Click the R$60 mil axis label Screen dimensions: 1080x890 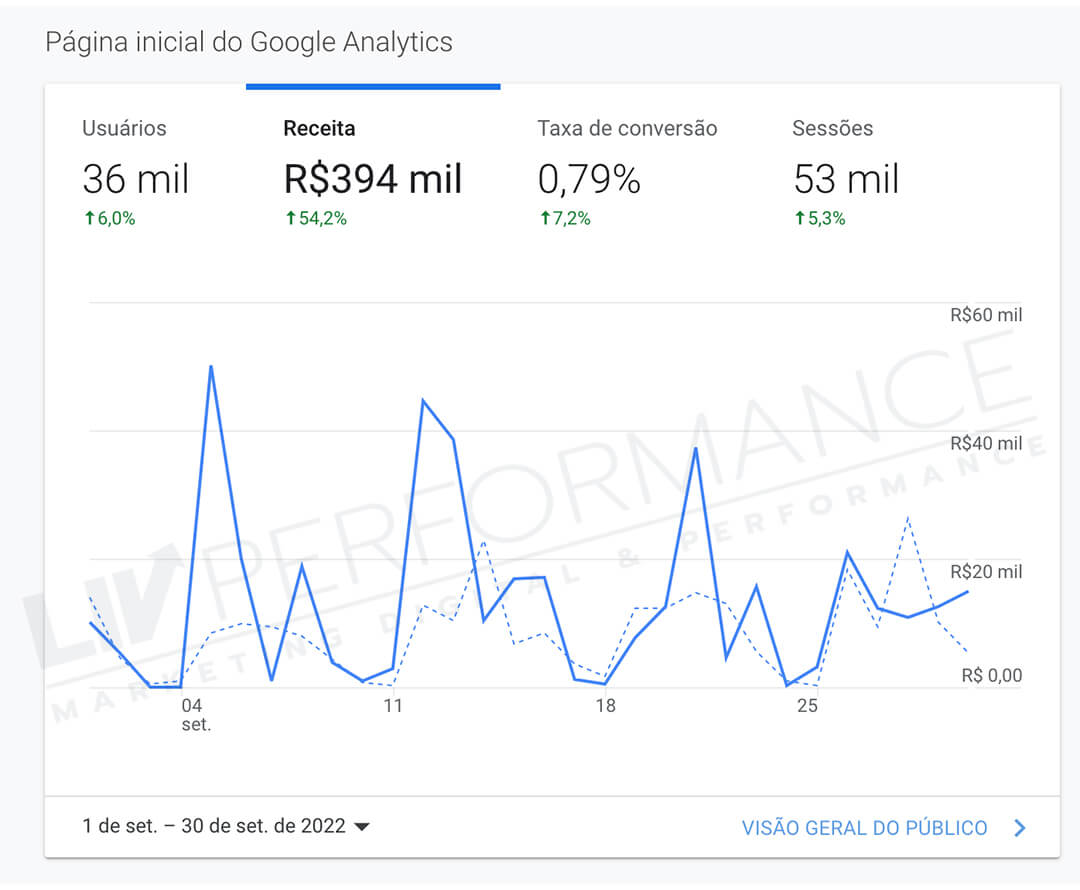(986, 315)
